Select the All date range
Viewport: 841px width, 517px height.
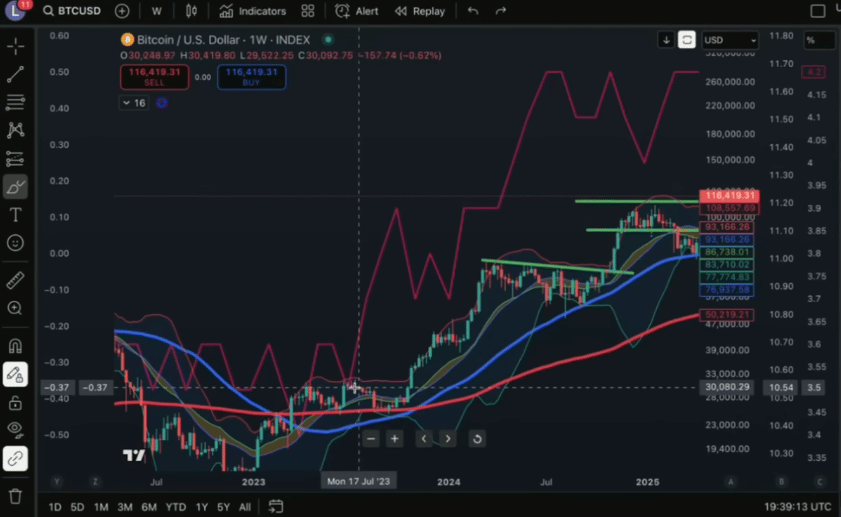[245, 507]
